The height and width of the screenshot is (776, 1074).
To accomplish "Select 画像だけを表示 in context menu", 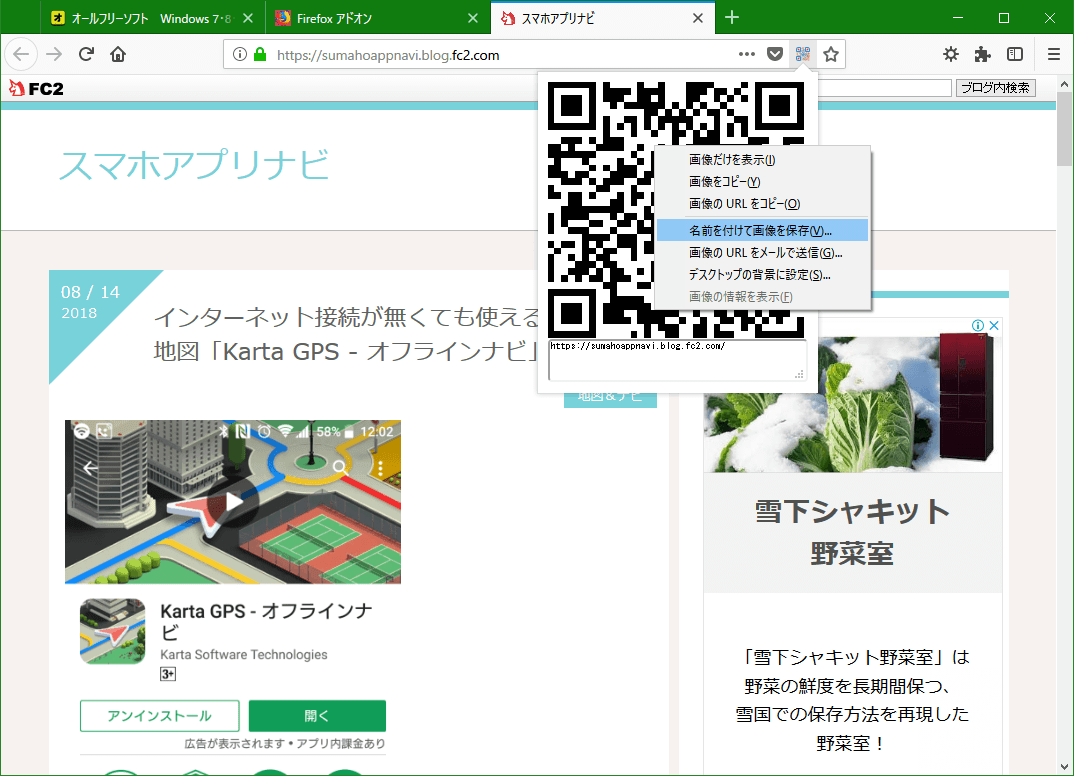I will 763,160.
